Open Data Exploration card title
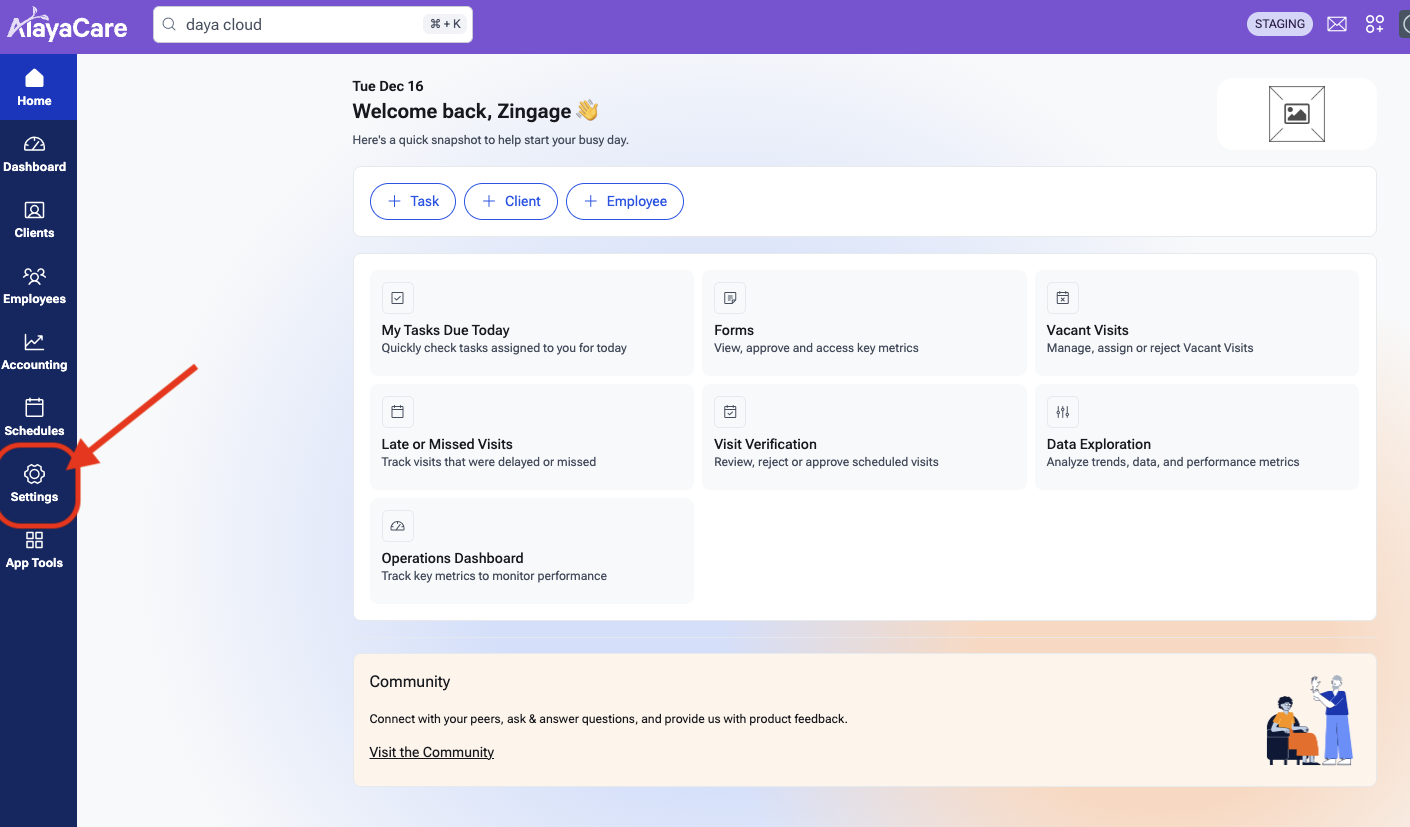The height and width of the screenshot is (827, 1410). coord(1099,444)
